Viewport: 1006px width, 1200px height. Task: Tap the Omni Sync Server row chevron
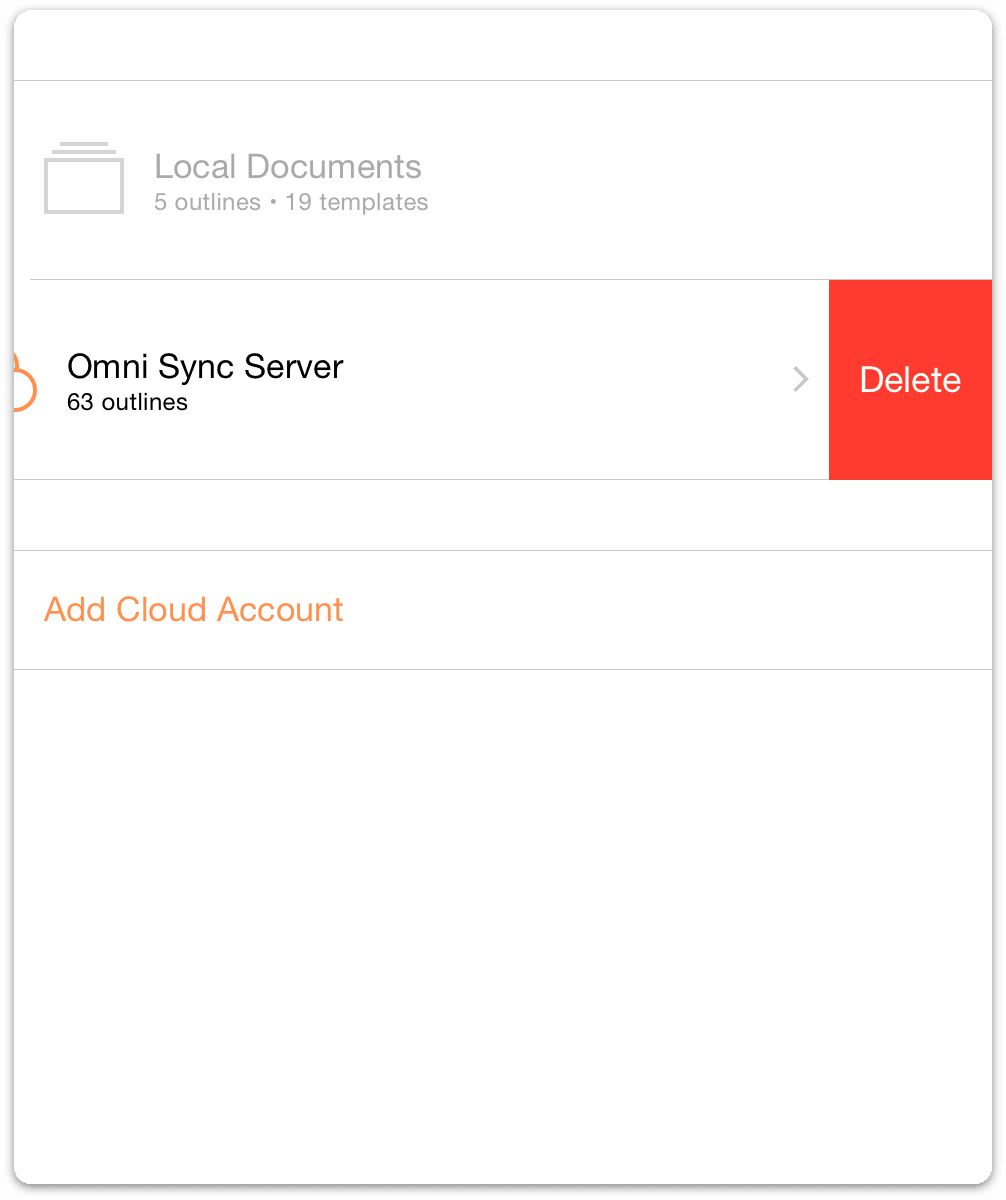(x=800, y=379)
